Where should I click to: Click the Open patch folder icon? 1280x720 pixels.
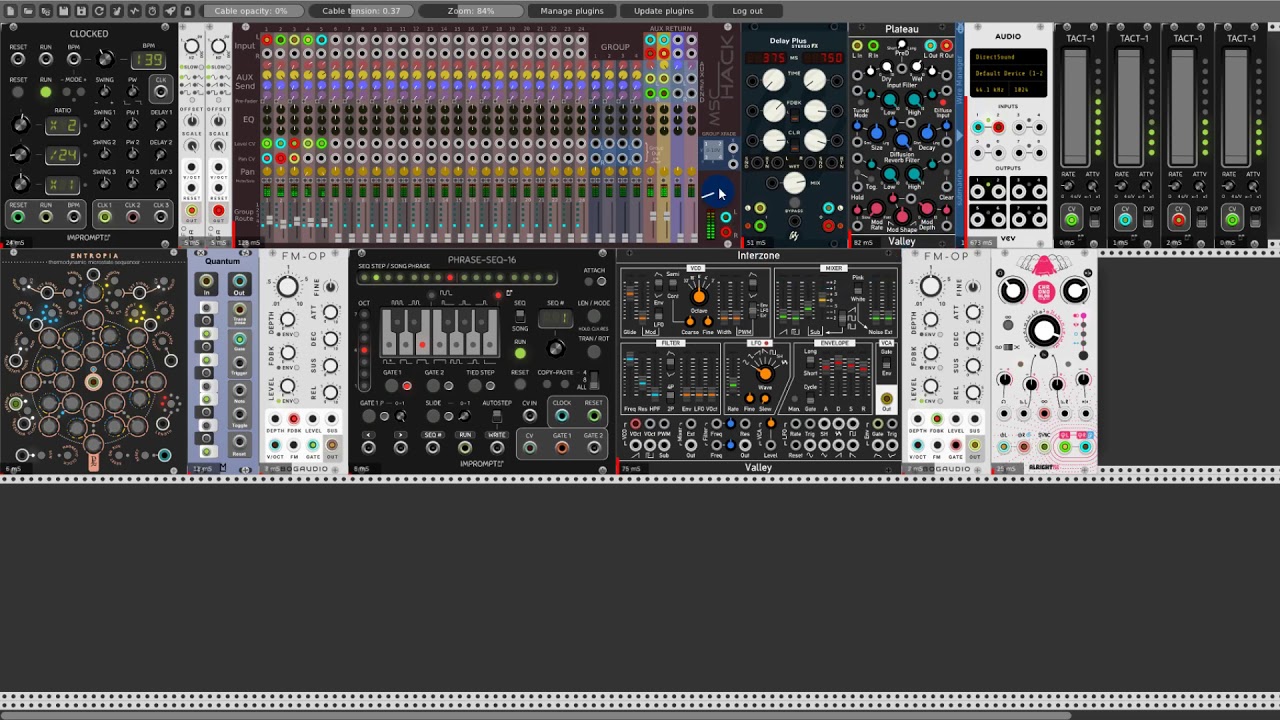tap(28, 11)
